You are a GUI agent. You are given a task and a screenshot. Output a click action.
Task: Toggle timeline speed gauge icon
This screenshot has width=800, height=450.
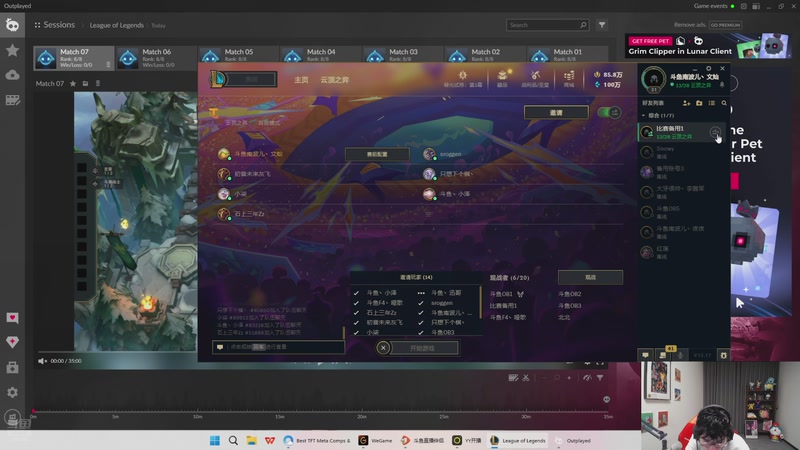pyautogui.click(x=587, y=378)
